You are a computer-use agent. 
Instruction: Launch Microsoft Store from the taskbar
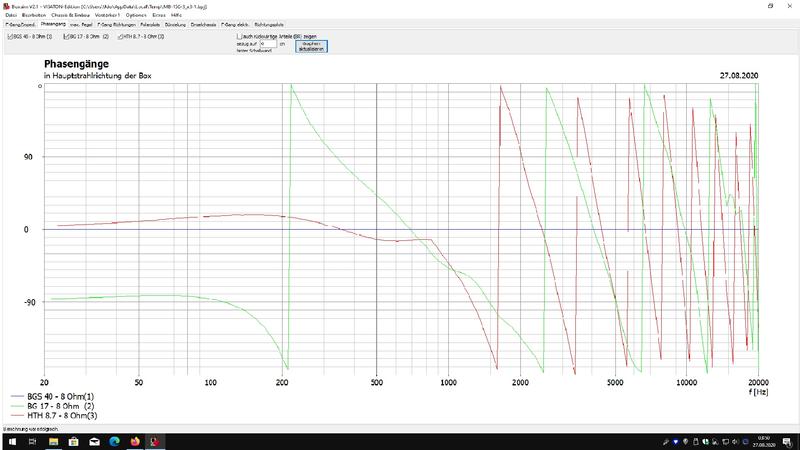click(73, 441)
